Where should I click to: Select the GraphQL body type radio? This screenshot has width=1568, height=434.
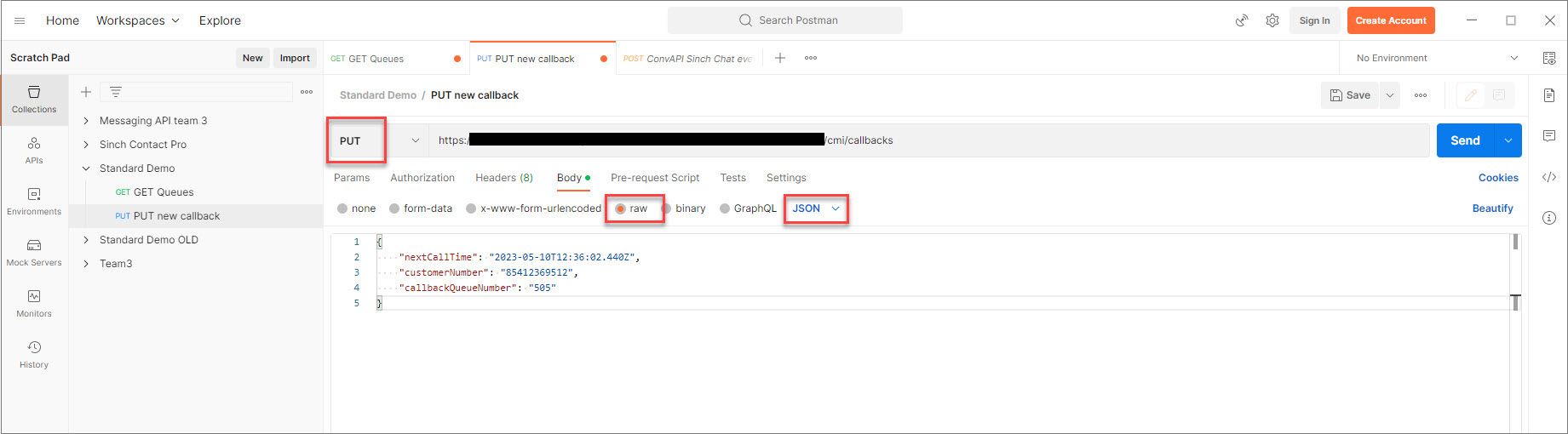pos(725,208)
